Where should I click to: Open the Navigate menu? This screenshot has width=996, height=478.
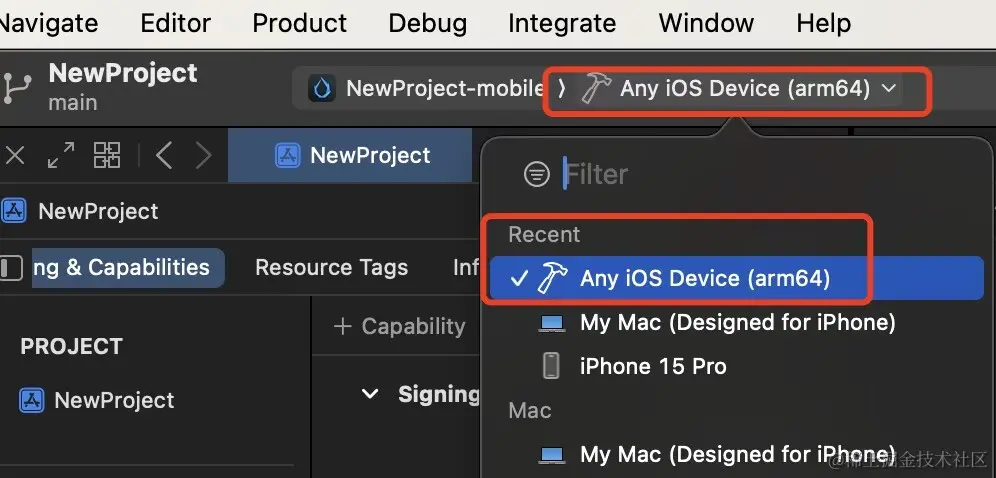[48, 24]
